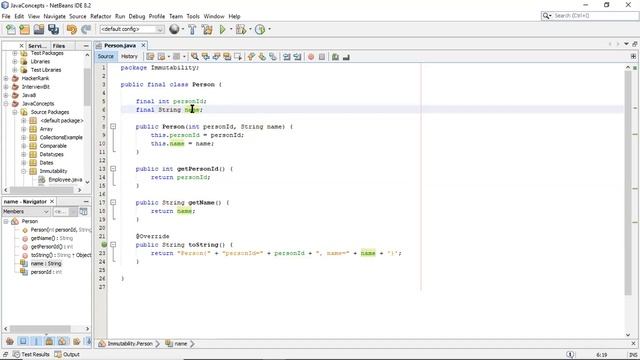Toggle Show Inner Classes filter in Navigator

click(x=62, y=341)
